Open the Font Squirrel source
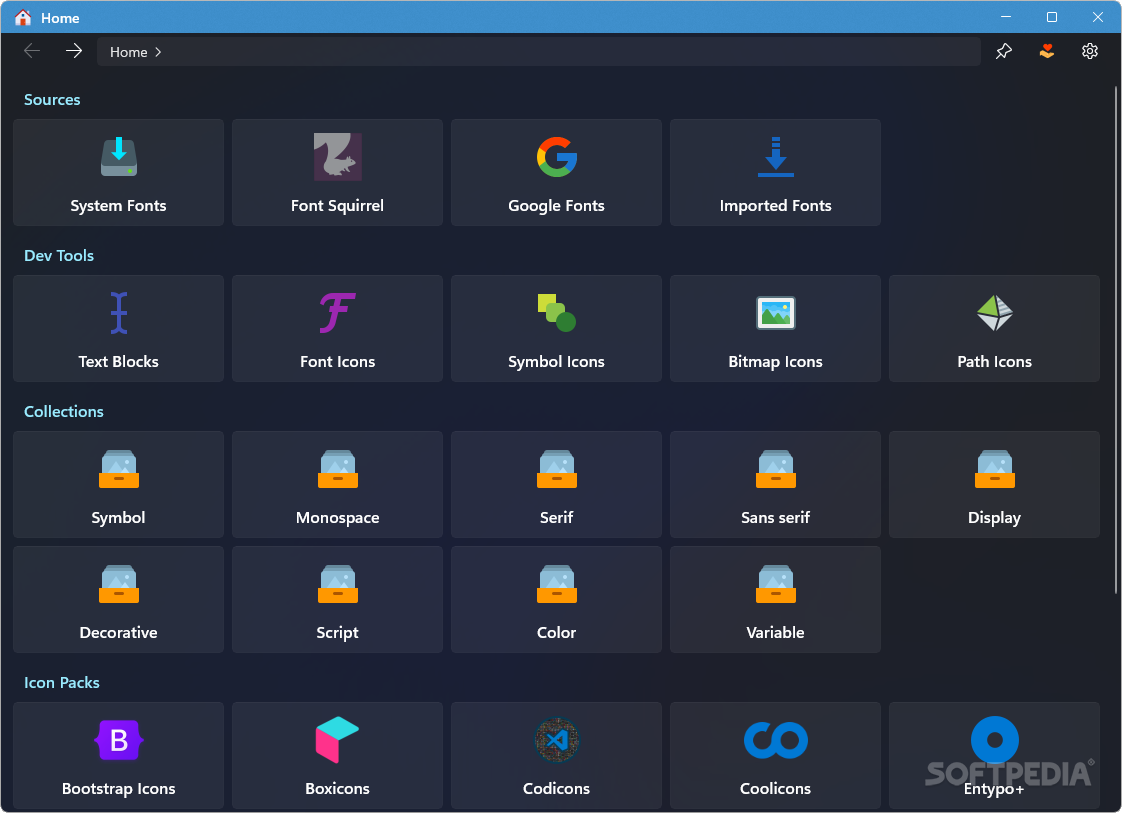Viewport: 1122px width, 813px height. pos(337,172)
